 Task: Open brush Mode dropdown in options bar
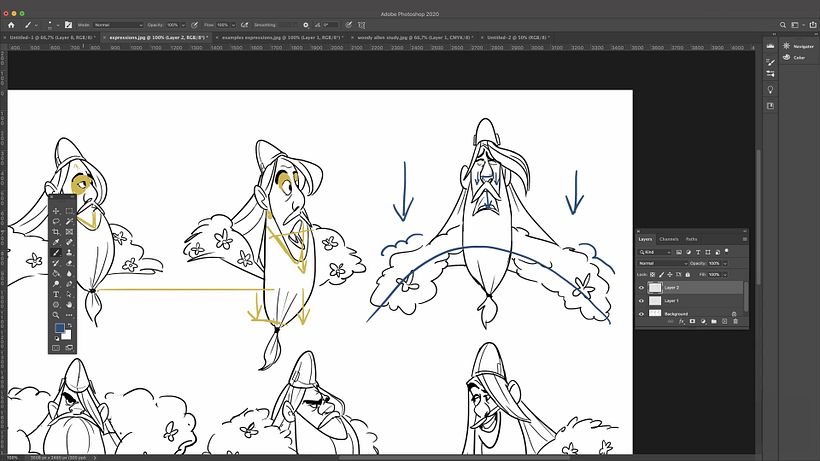[118, 25]
